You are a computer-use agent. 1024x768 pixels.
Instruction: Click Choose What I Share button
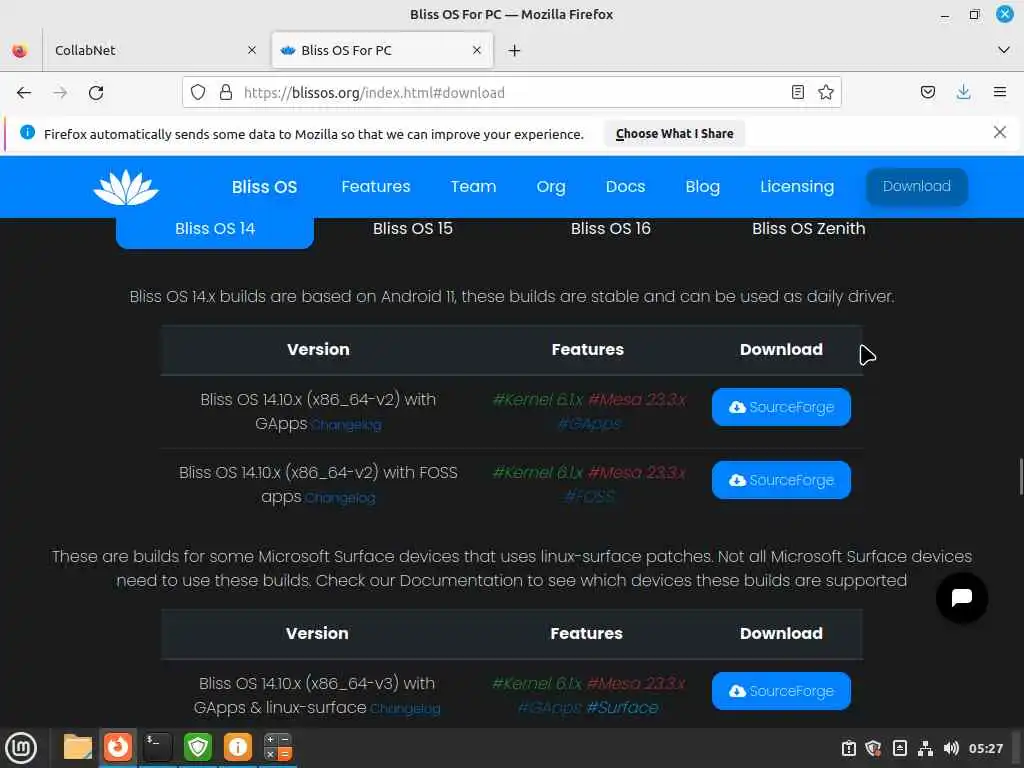675,133
